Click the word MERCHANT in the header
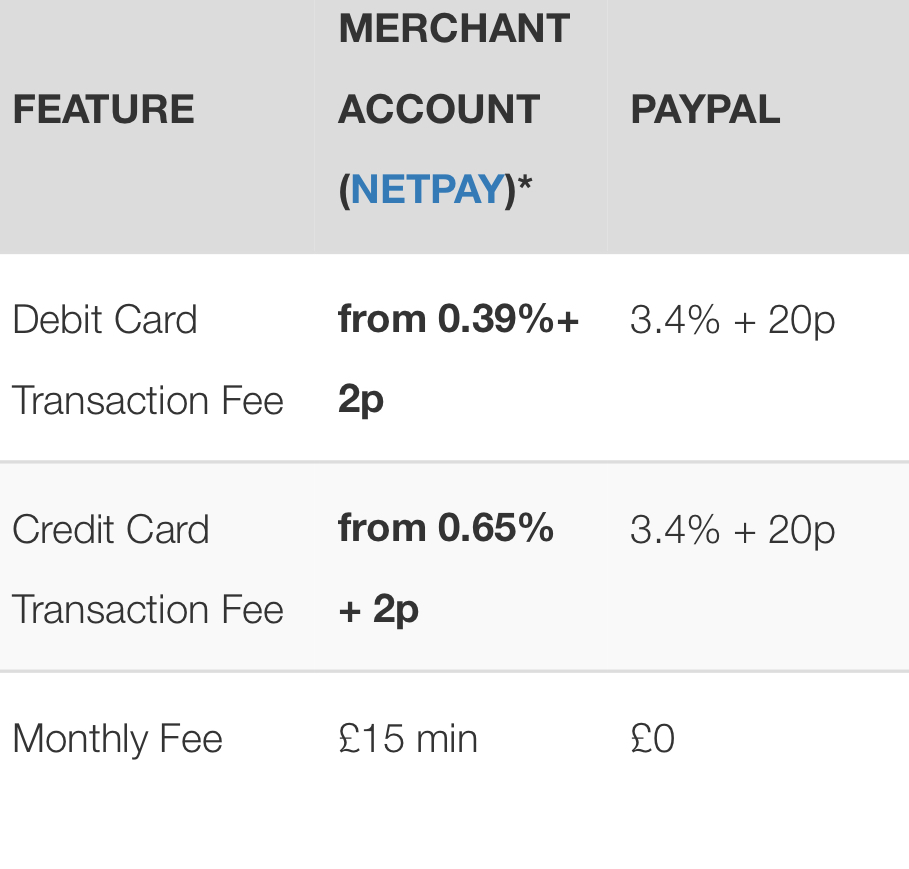 [454, 28]
